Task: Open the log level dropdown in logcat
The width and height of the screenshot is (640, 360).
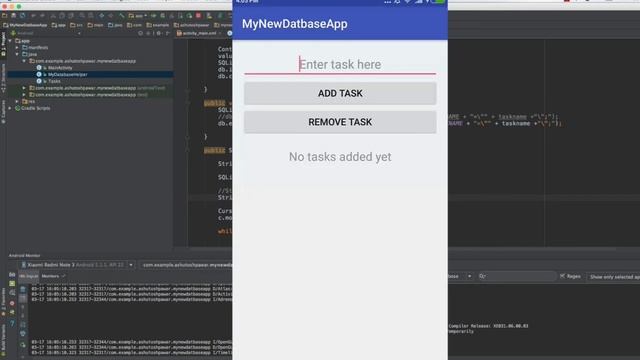Action: (460, 276)
